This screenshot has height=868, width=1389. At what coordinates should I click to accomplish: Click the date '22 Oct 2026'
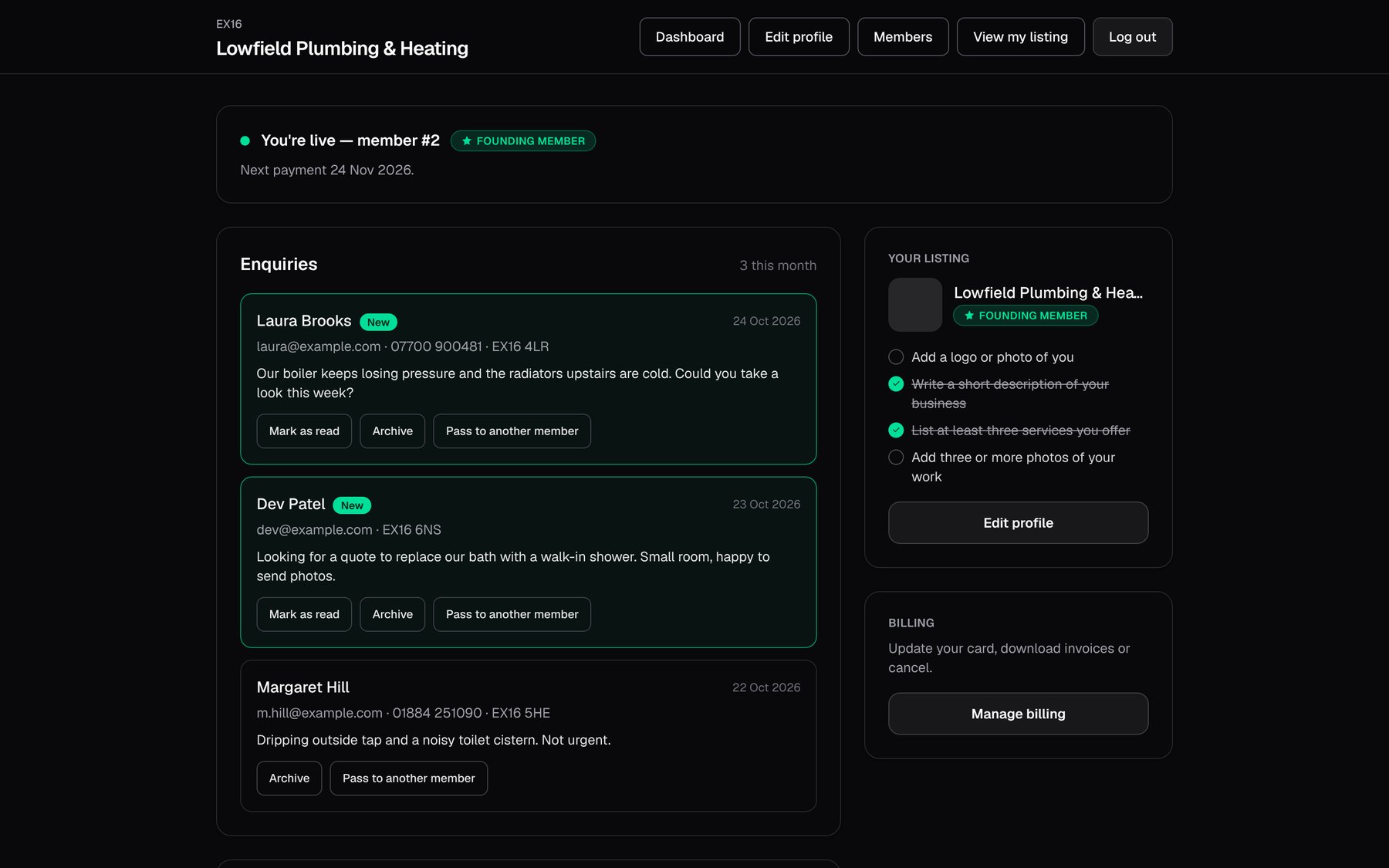click(766, 687)
